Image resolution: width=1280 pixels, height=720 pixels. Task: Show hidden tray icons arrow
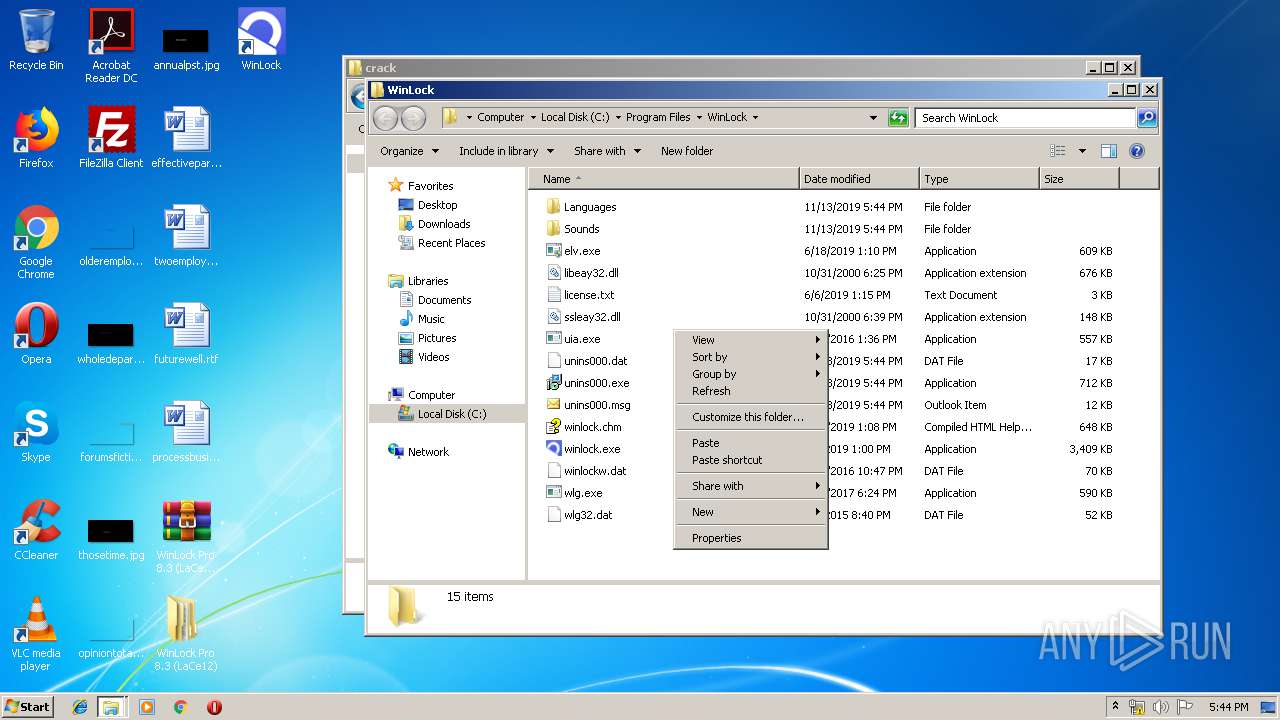click(1115, 706)
